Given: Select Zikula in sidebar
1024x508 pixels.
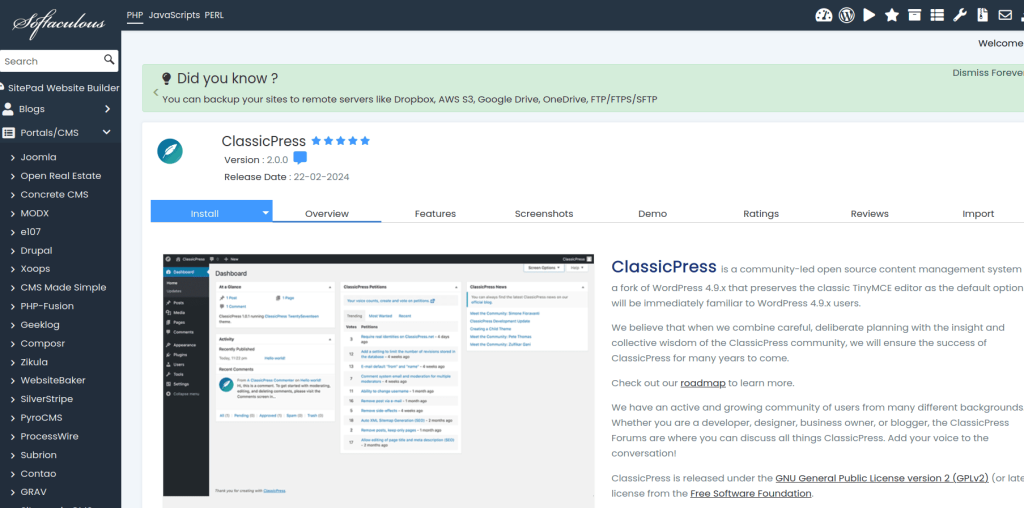Looking at the screenshot, I should pyautogui.click(x=34, y=362).
